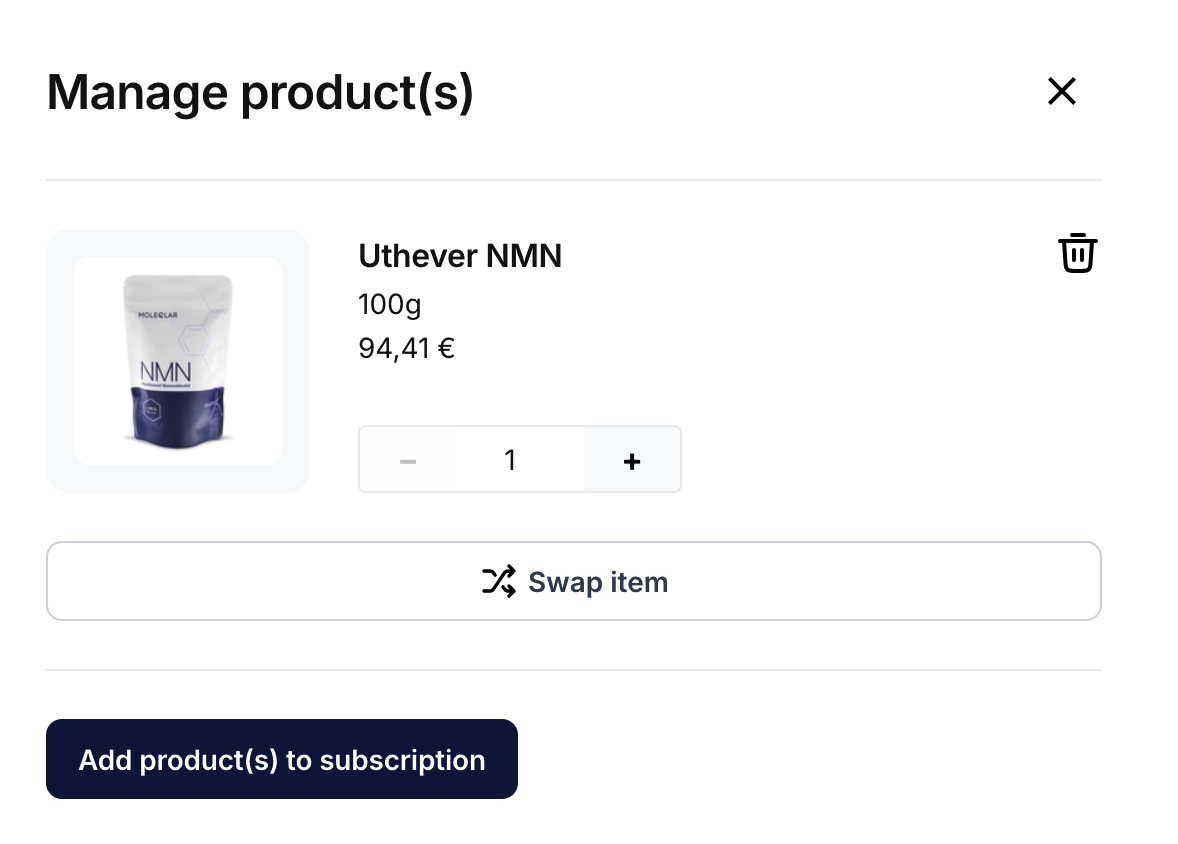Select the Swap item button
The width and height of the screenshot is (1178, 844).
(574, 581)
